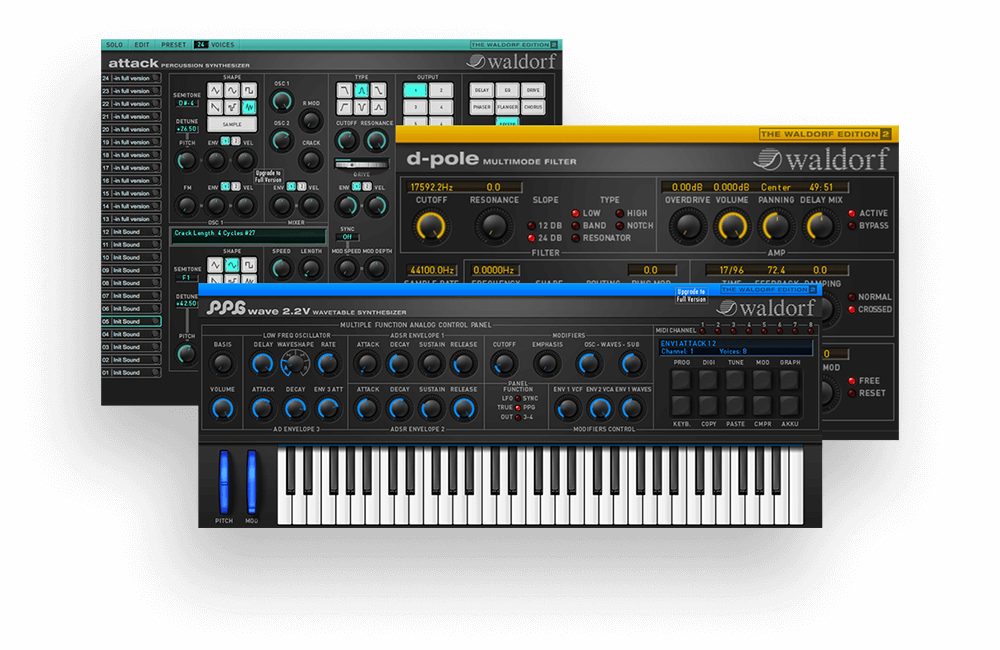Select the highlighted 05 Init Sound slot
This screenshot has width=1000, height=650.
click(x=131, y=321)
